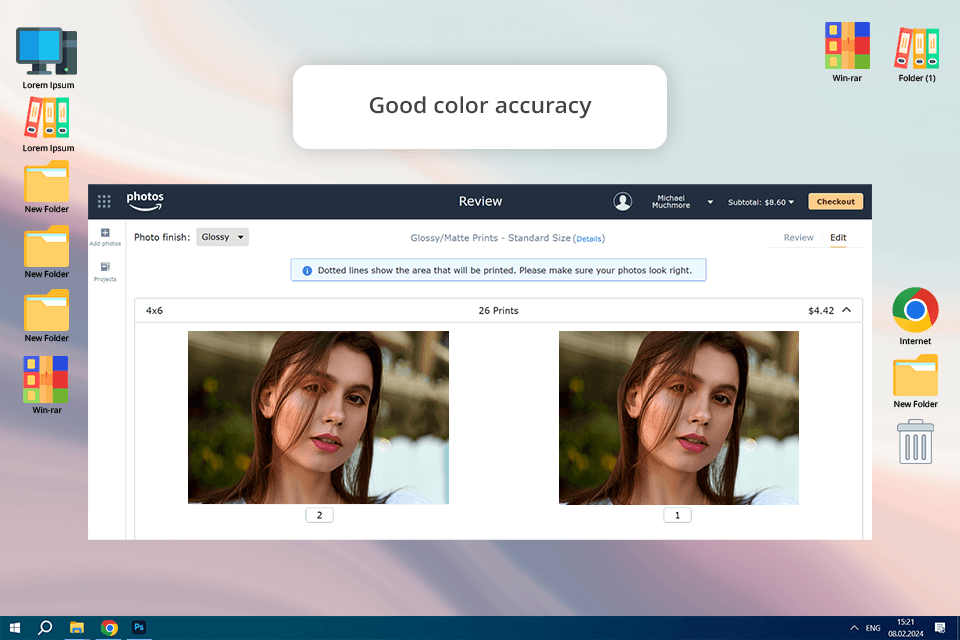Click the 26 Prints label
Image resolution: width=960 pixels, height=640 pixels.
point(498,311)
